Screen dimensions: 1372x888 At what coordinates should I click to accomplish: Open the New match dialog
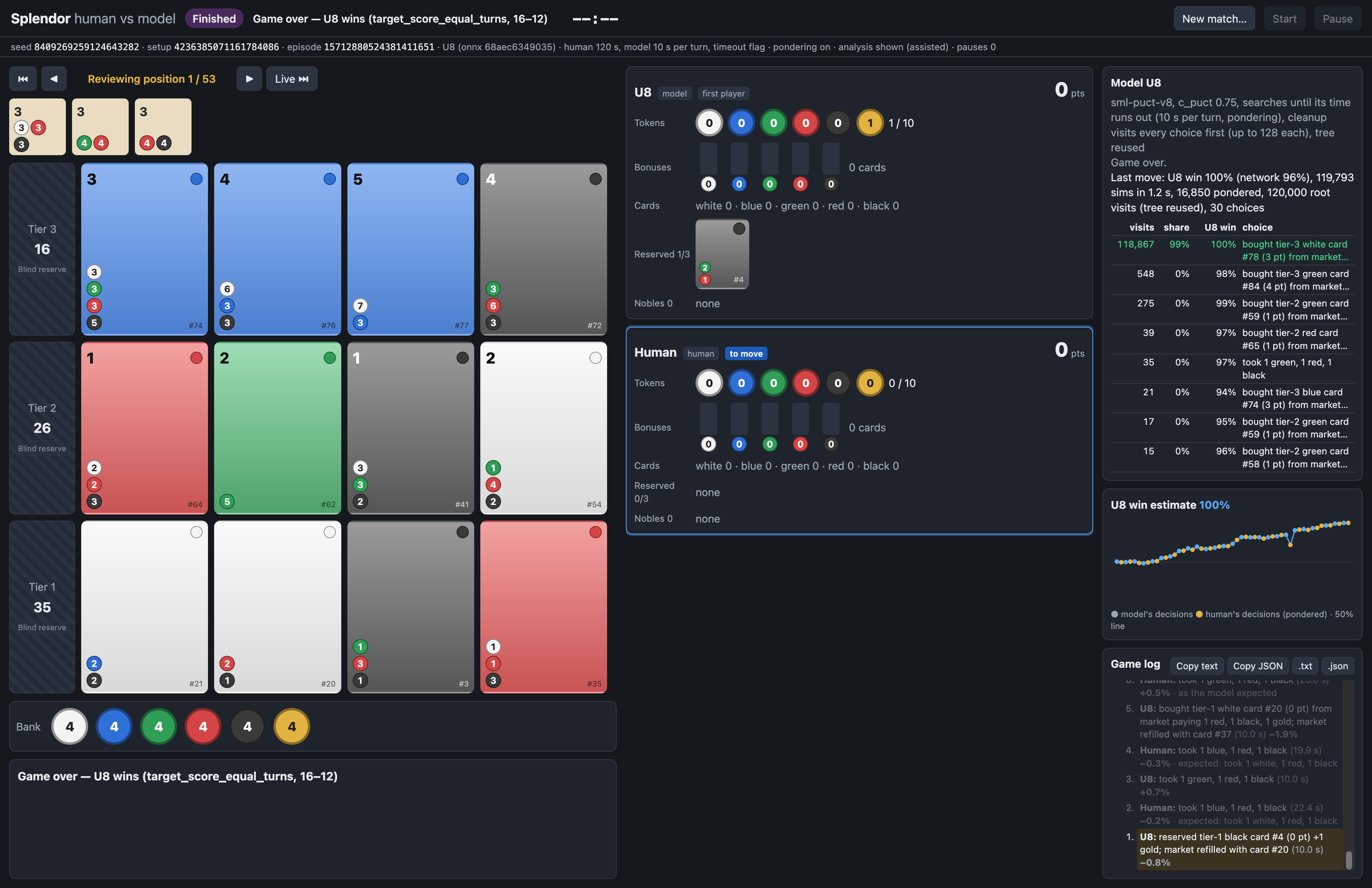click(1214, 18)
